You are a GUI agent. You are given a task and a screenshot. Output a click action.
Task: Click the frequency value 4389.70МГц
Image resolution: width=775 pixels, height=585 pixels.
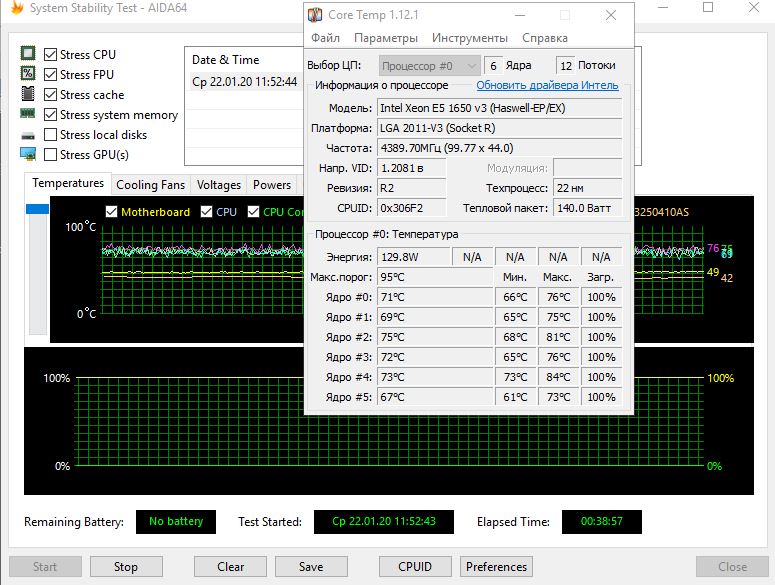click(x=499, y=148)
